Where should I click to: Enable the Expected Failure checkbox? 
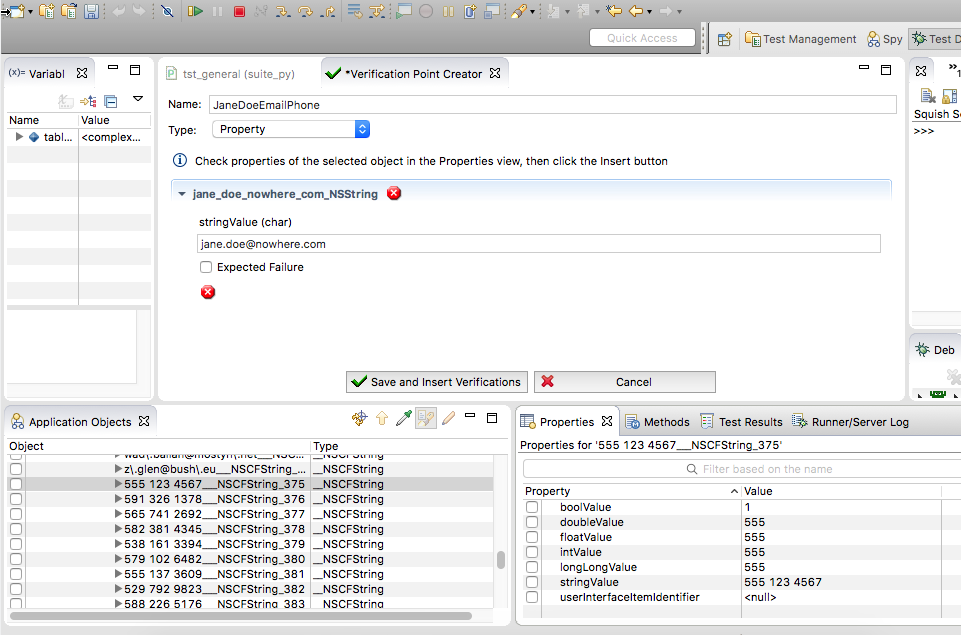[206, 267]
